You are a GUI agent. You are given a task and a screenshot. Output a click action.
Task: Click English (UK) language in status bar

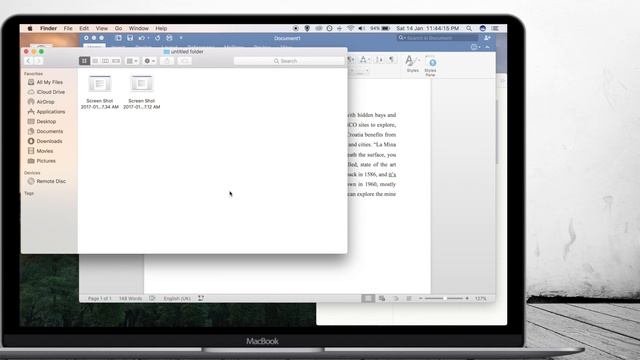pyautogui.click(x=177, y=298)
